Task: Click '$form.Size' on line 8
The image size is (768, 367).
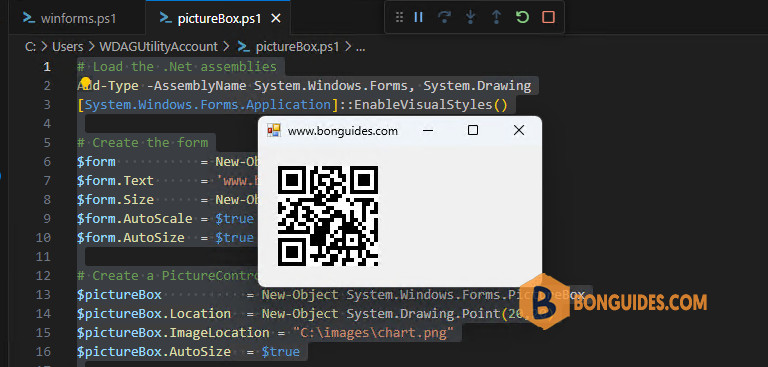Action: pos(115,199)
